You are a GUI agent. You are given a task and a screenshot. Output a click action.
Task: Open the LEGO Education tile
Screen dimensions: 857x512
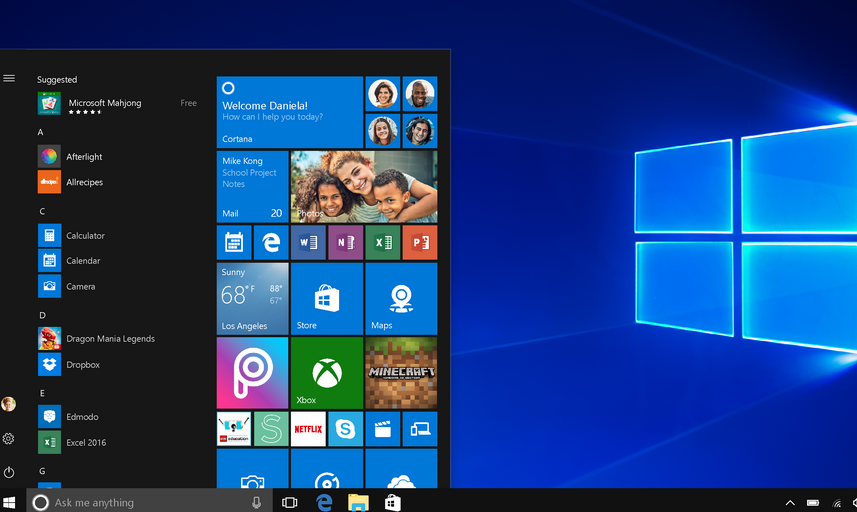pos(234,429)
